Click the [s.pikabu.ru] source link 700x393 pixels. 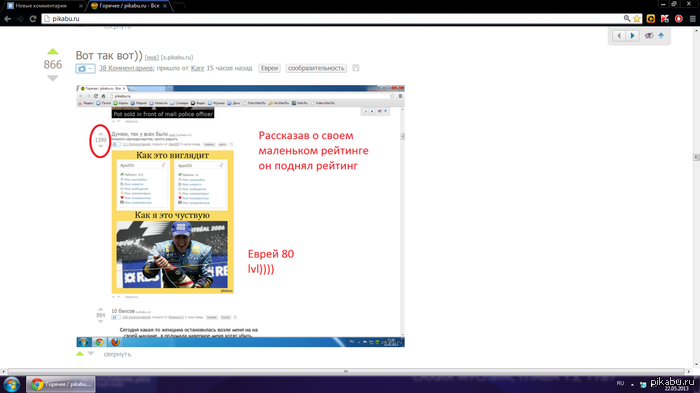tap(177, 58)
